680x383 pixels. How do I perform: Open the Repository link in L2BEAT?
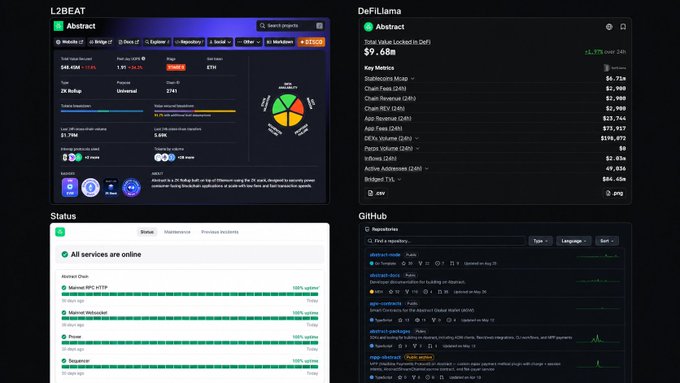[x=189, y=42]
